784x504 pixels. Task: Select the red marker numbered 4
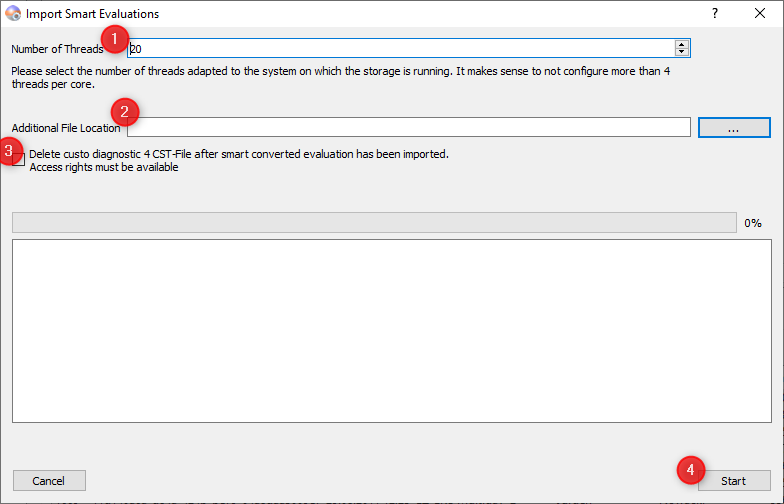coord(691,469)
